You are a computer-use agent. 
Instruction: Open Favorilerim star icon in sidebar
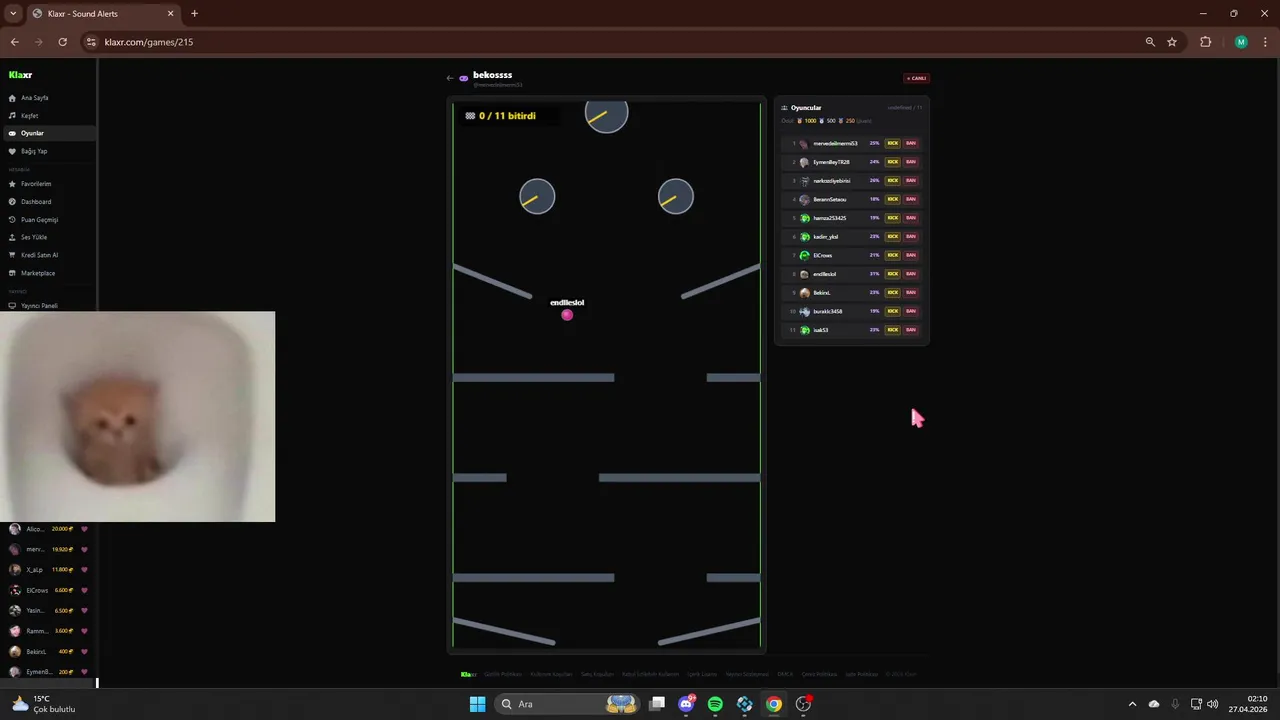coord(12,184)
